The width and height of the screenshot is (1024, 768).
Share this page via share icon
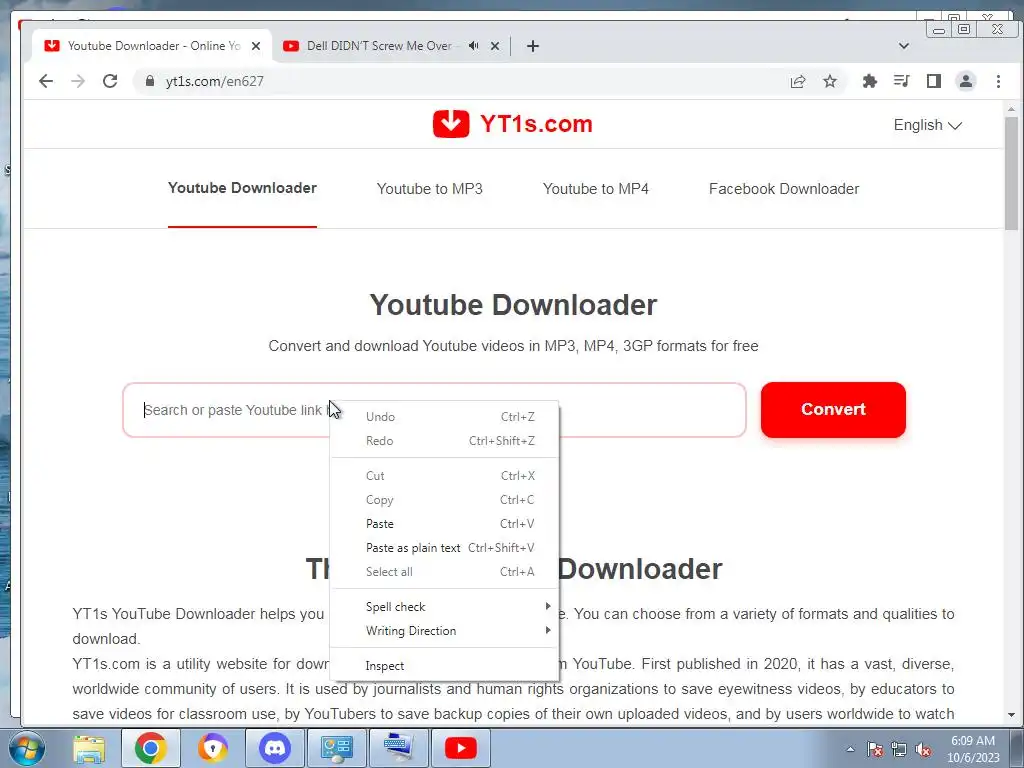tap(797, 81)
